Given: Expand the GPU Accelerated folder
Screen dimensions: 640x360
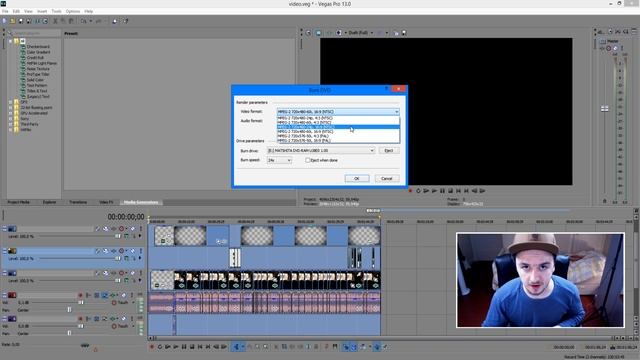Looking at the screenshot, I should tap(11, 113).
